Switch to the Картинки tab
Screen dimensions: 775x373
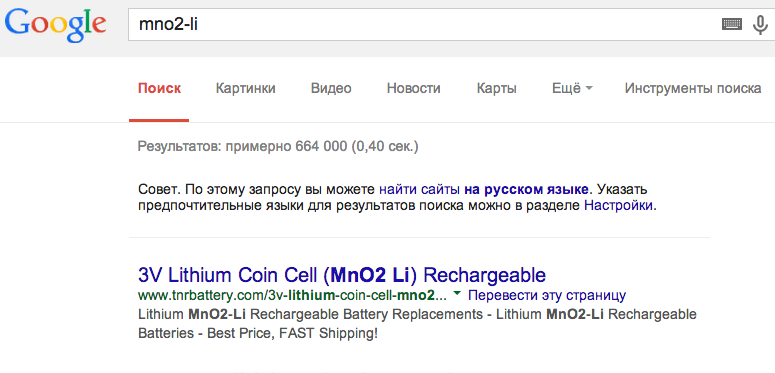tap(246, 88)
